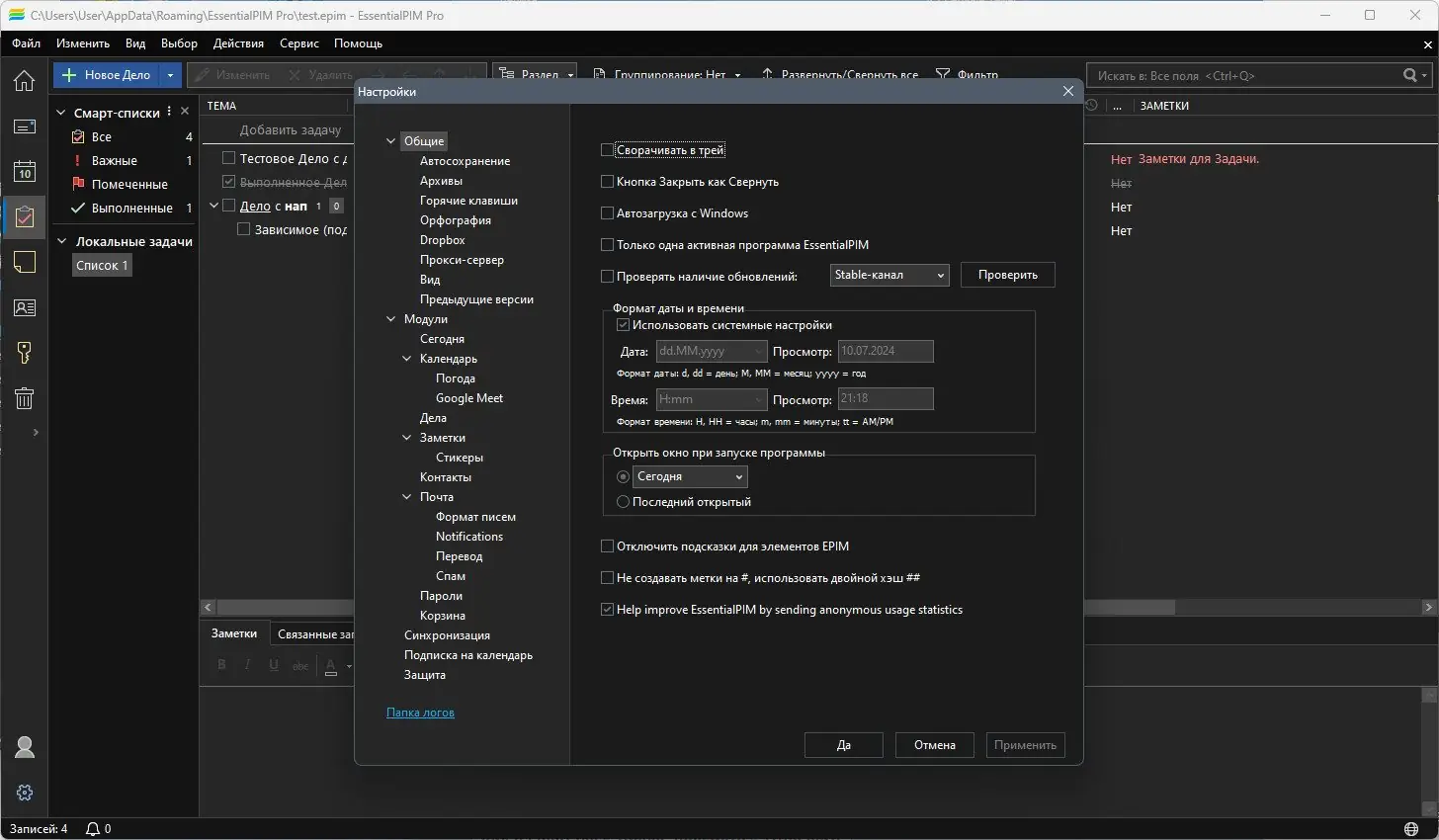Image resolution: width=1439 pixels, height=840 pixels.
Task: Close the Смарт-списки panel
Action: (x=185, y=112)
